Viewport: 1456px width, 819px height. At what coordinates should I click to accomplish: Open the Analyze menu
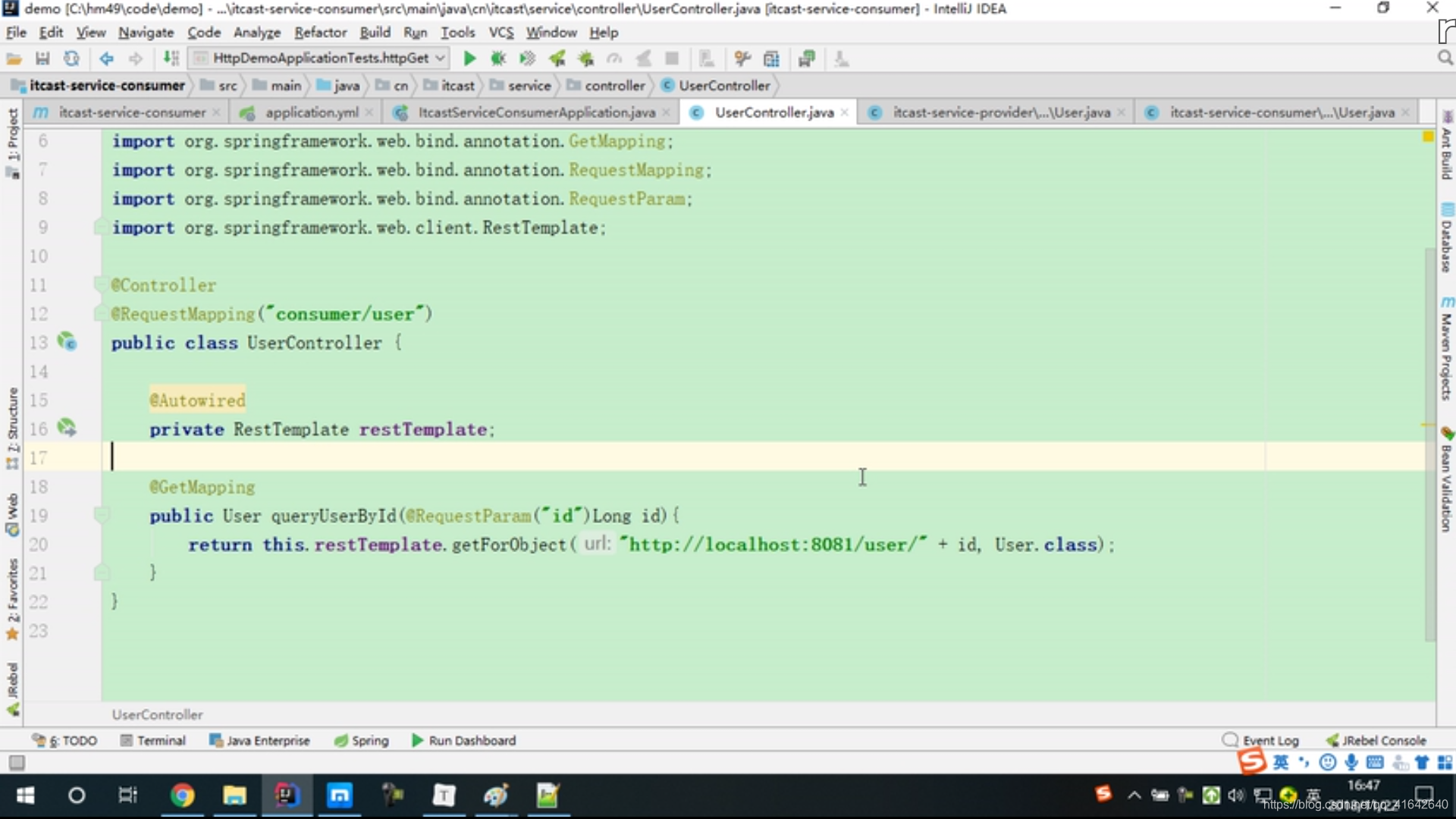256,33
